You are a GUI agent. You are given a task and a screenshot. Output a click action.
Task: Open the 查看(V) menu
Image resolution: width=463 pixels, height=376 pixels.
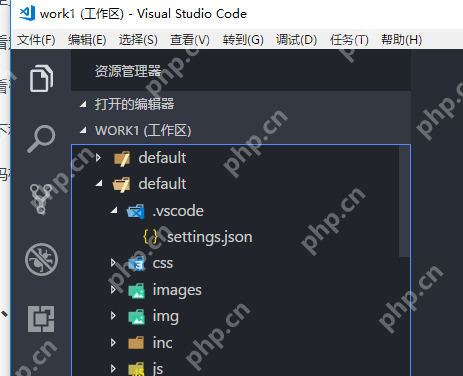point(190,40)
